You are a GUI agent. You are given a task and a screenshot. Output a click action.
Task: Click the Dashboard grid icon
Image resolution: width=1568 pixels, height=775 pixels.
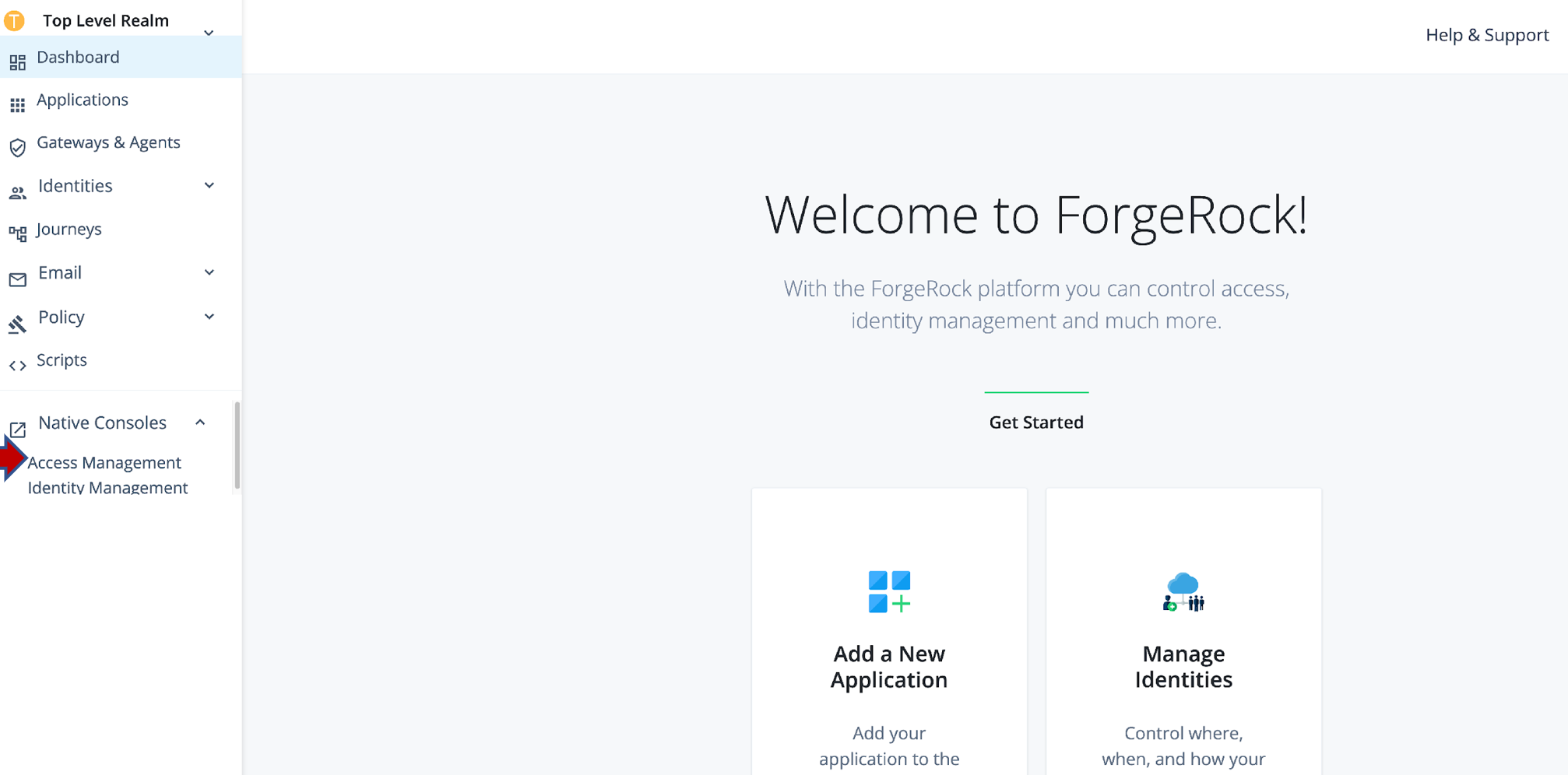click(x=17, y=62)
